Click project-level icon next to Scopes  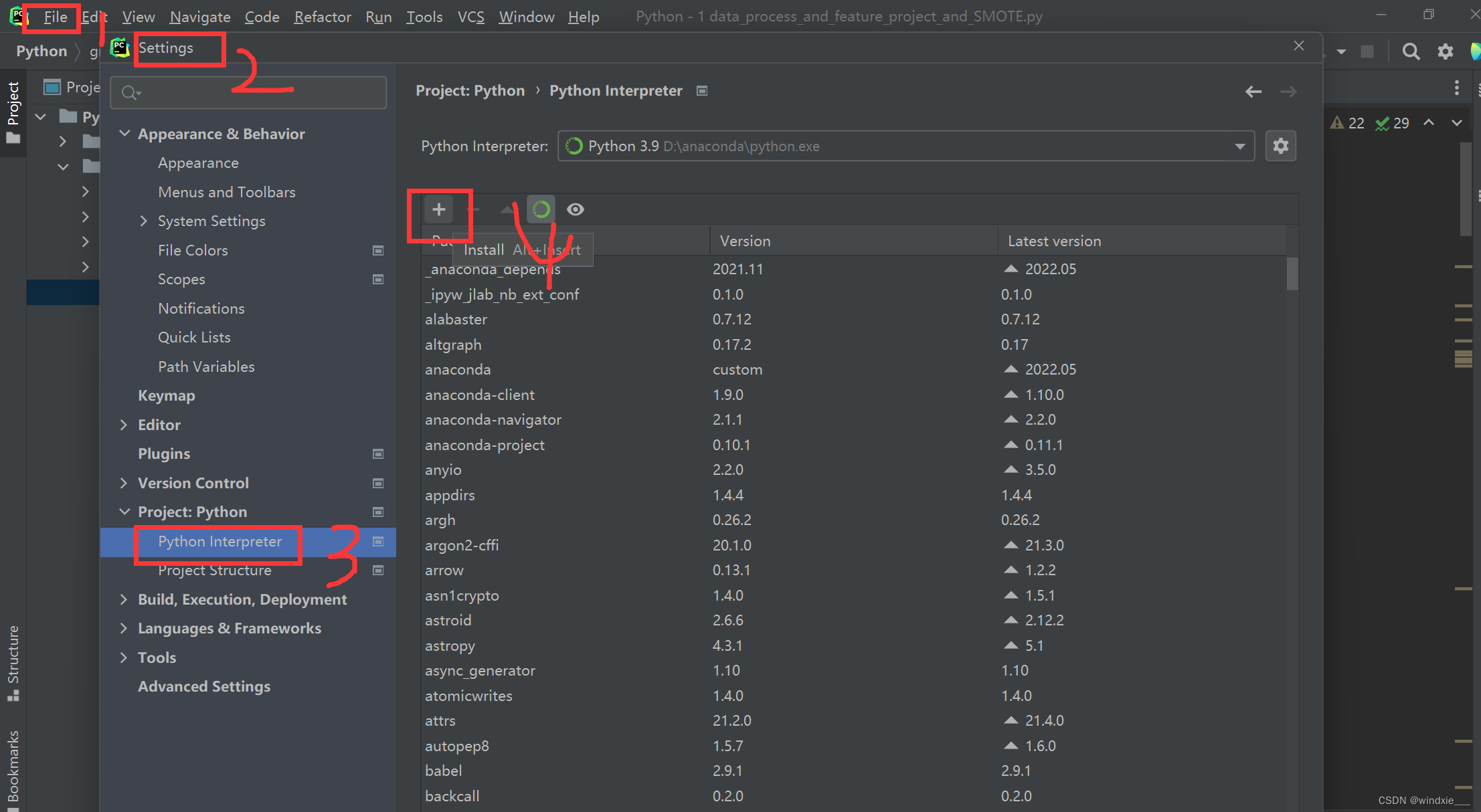(x=378, y=280)
